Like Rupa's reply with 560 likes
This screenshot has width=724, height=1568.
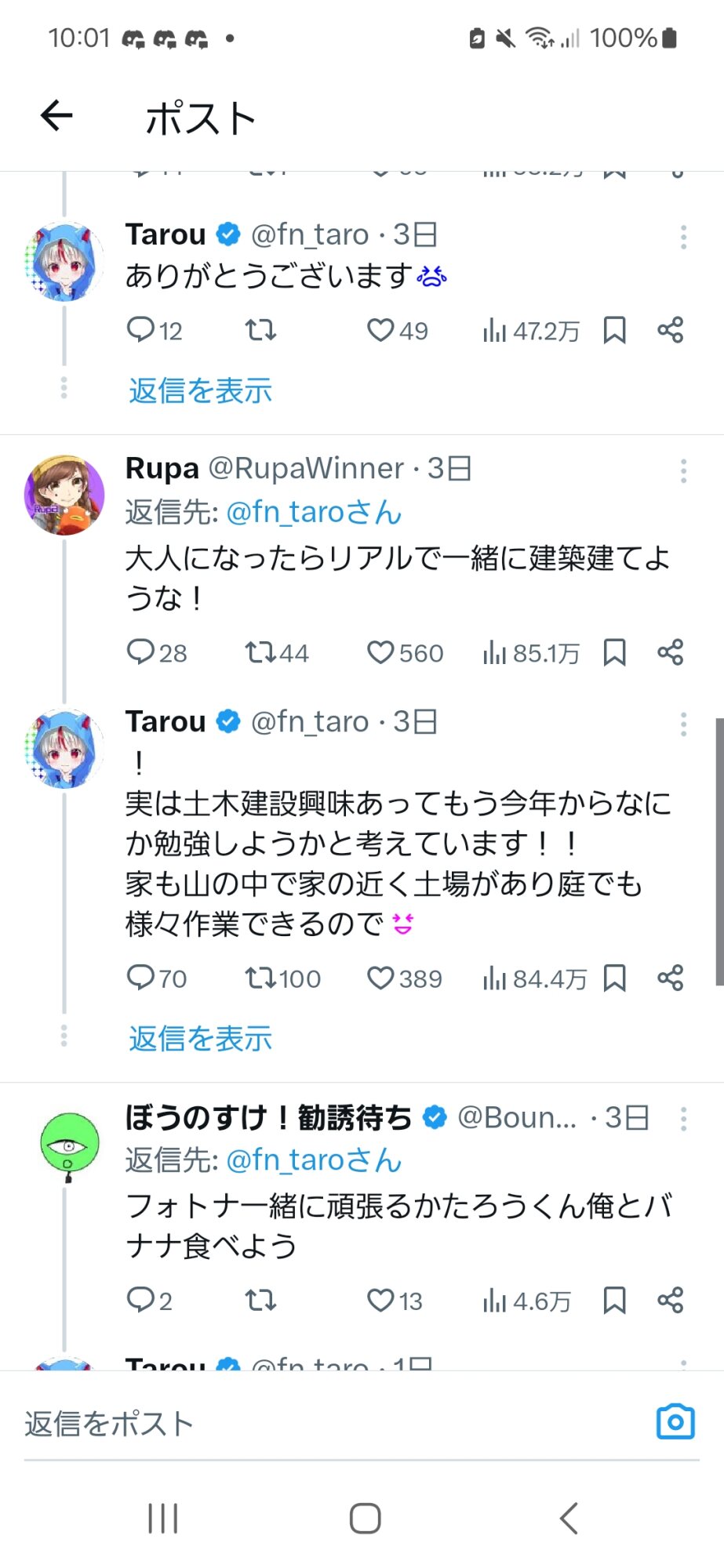click(381, 652)
